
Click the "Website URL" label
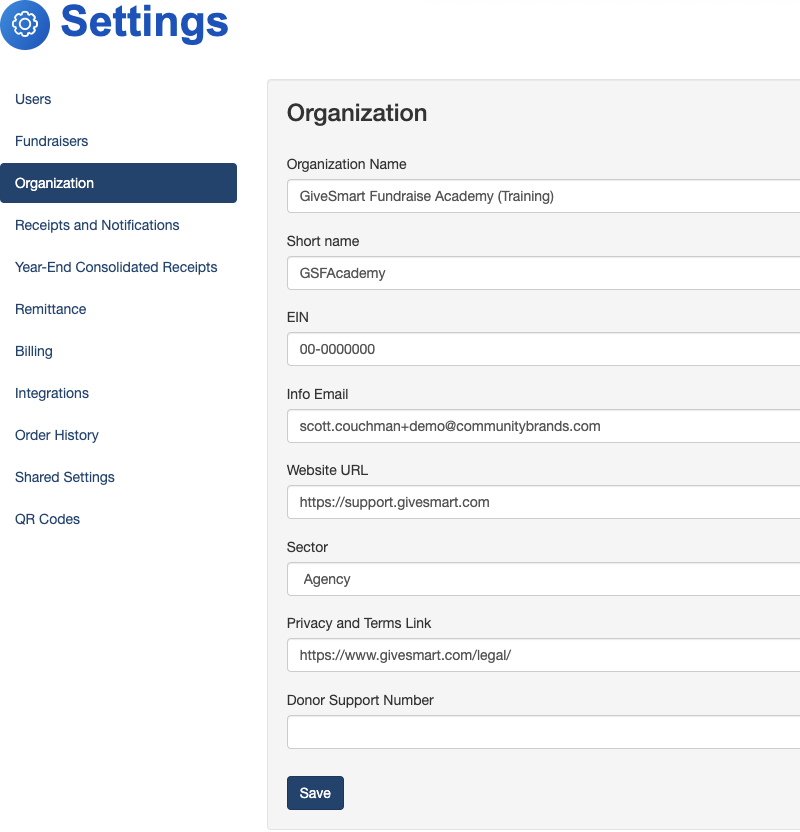(x=327, y=470)
